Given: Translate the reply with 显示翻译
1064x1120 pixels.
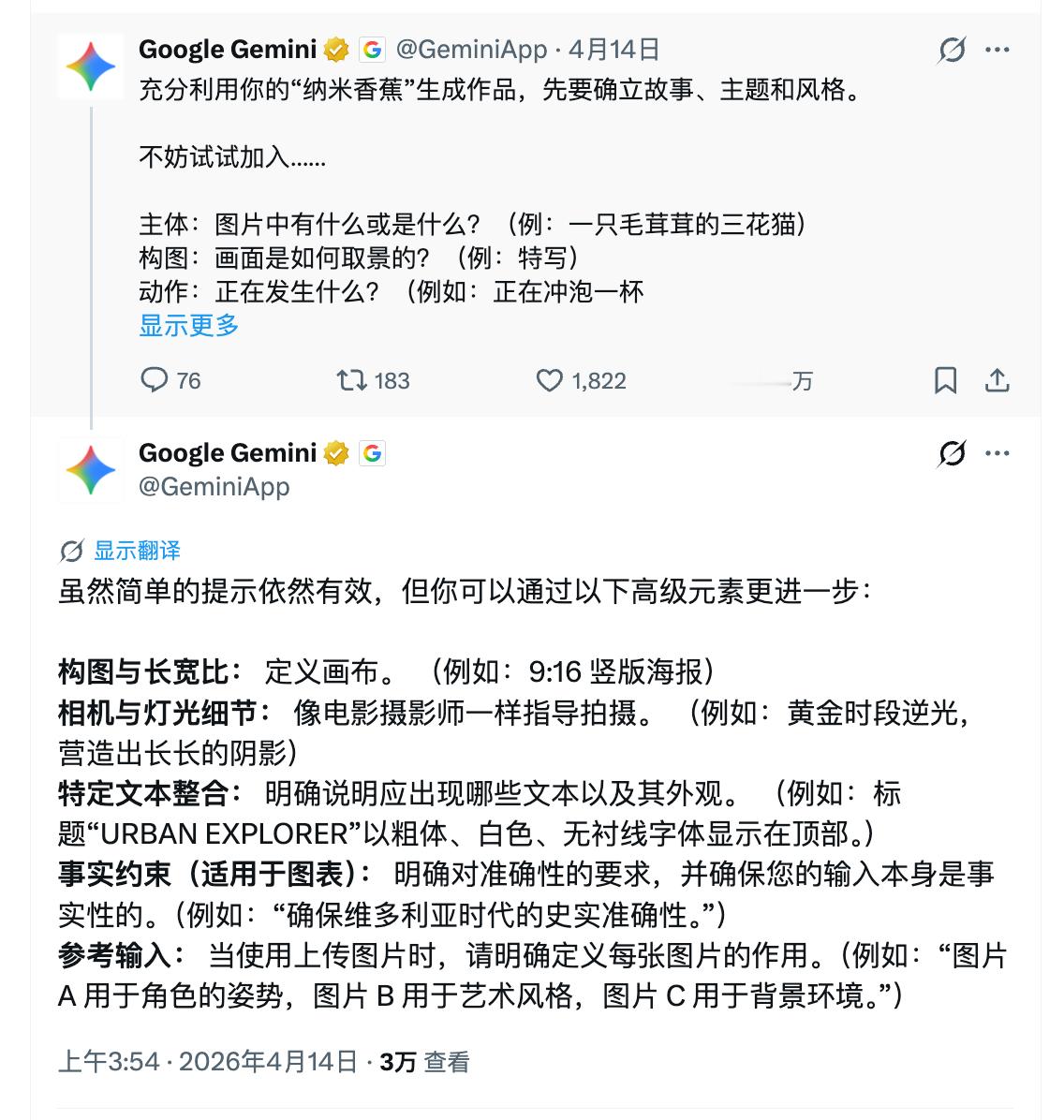Looking at the screenshot, I should tap(137, 551).
